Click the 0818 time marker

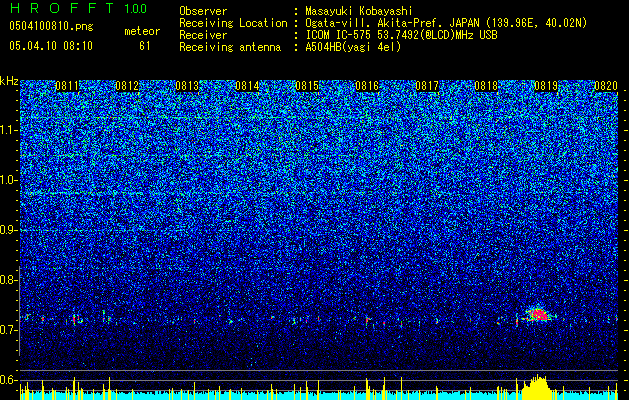pos(486,86)
